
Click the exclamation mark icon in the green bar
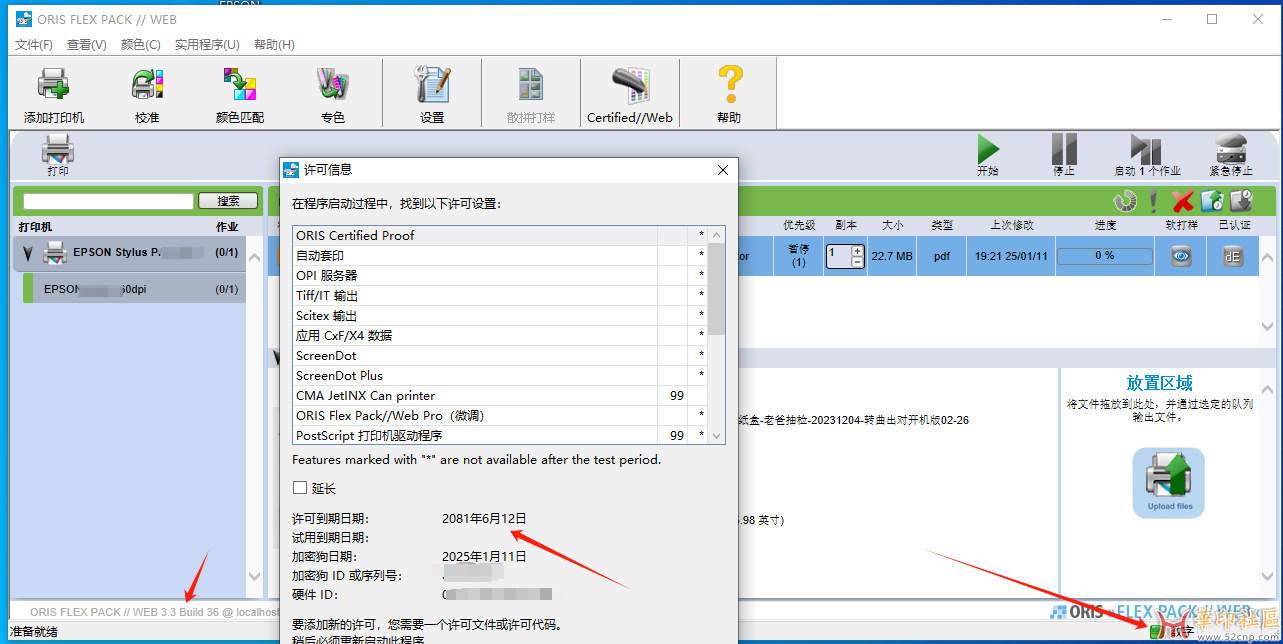coord(1153,201)
